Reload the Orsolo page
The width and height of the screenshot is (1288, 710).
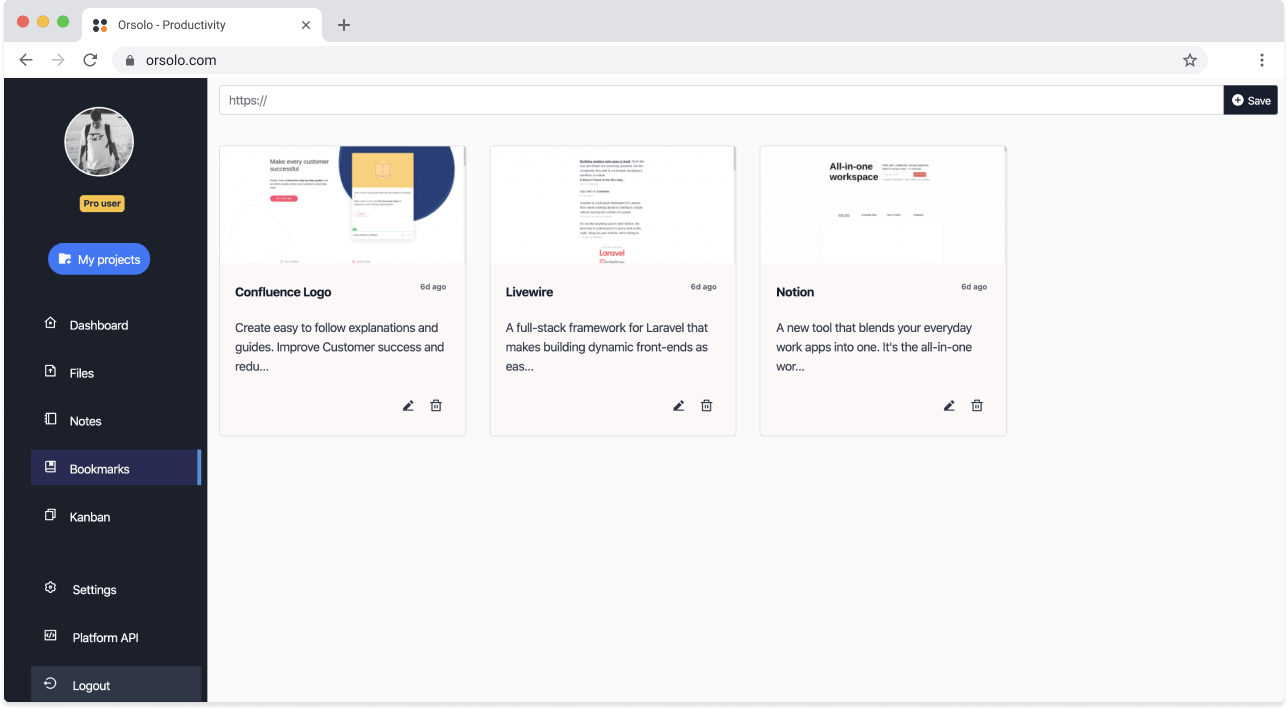click(90, 60)
